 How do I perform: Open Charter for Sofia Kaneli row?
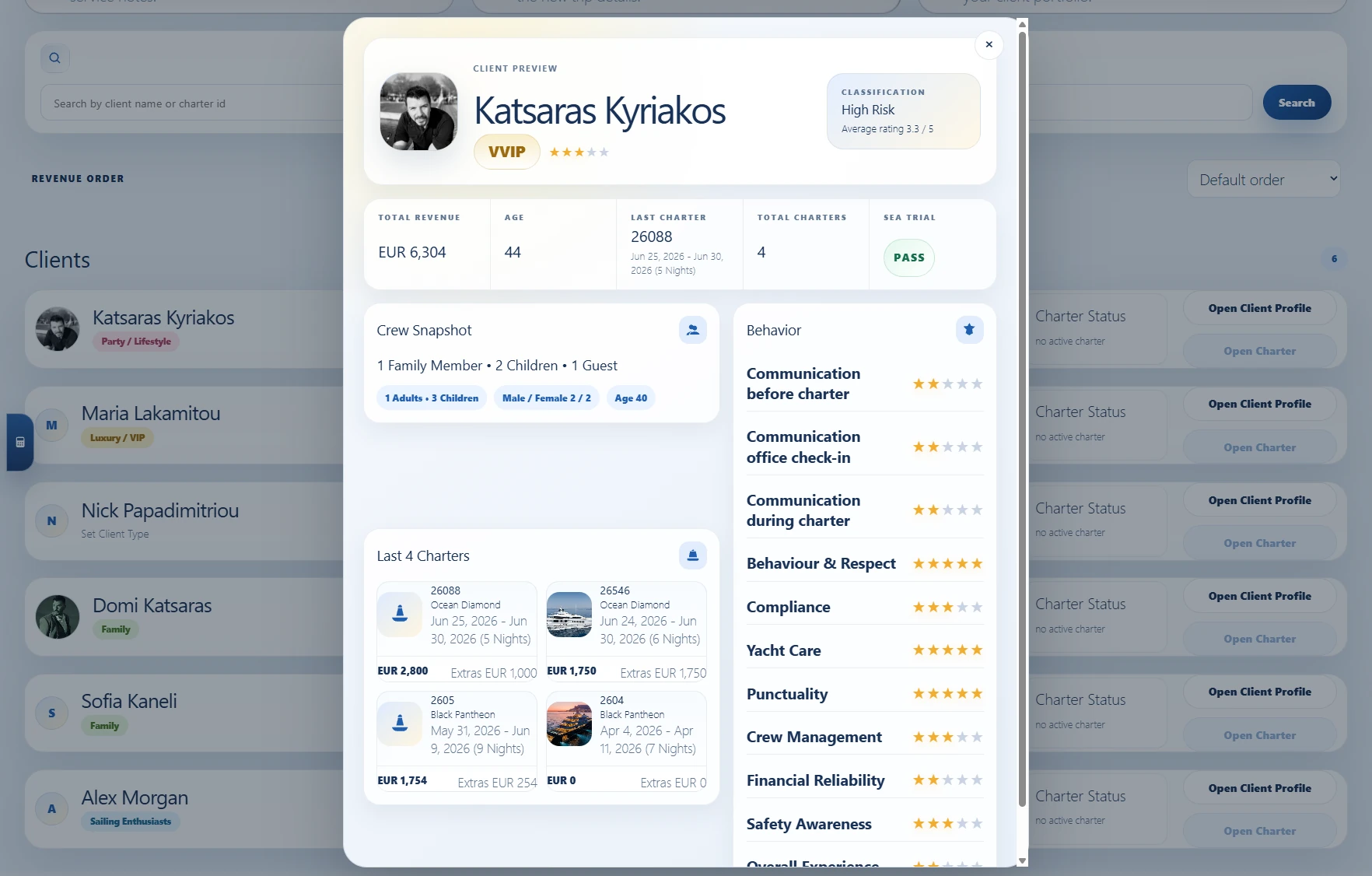(x=1259, y=735)
